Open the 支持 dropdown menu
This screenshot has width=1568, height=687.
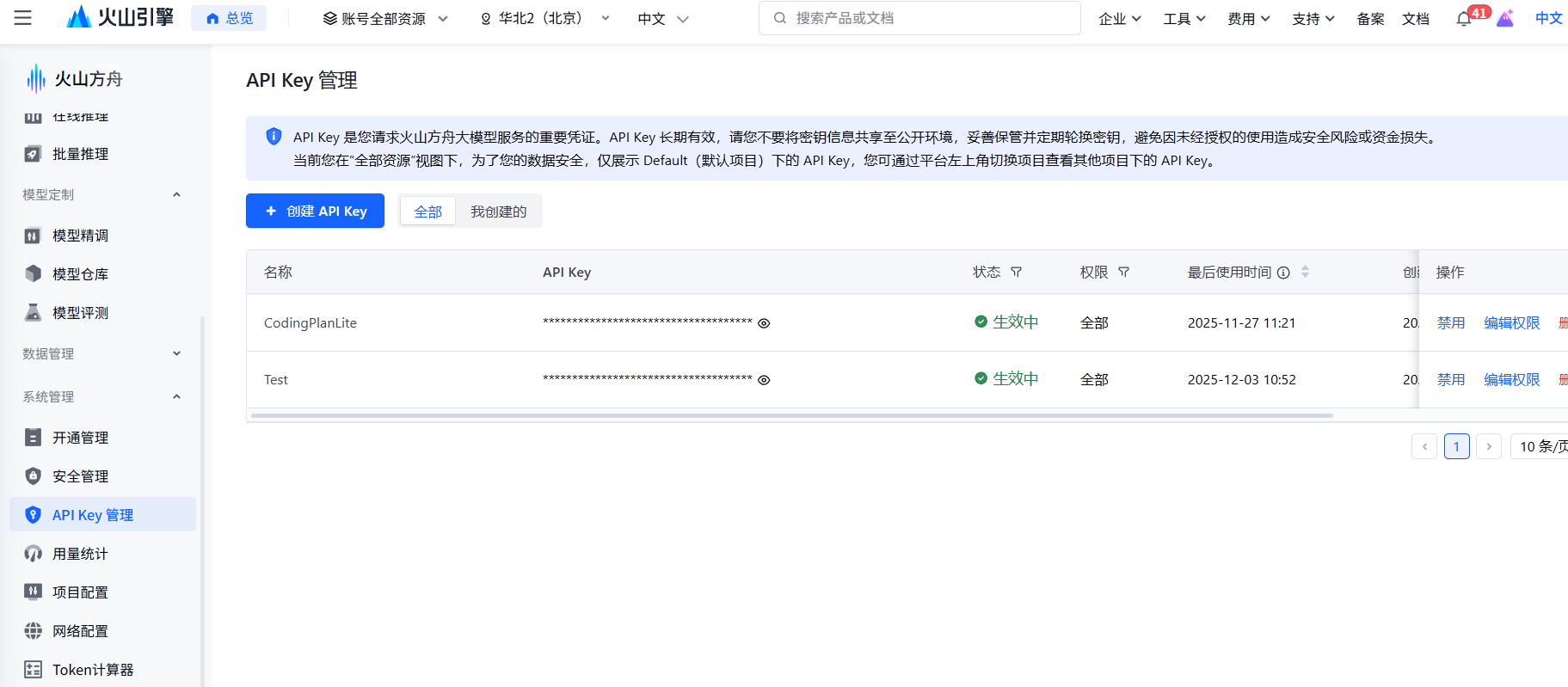click(1313, 18)
